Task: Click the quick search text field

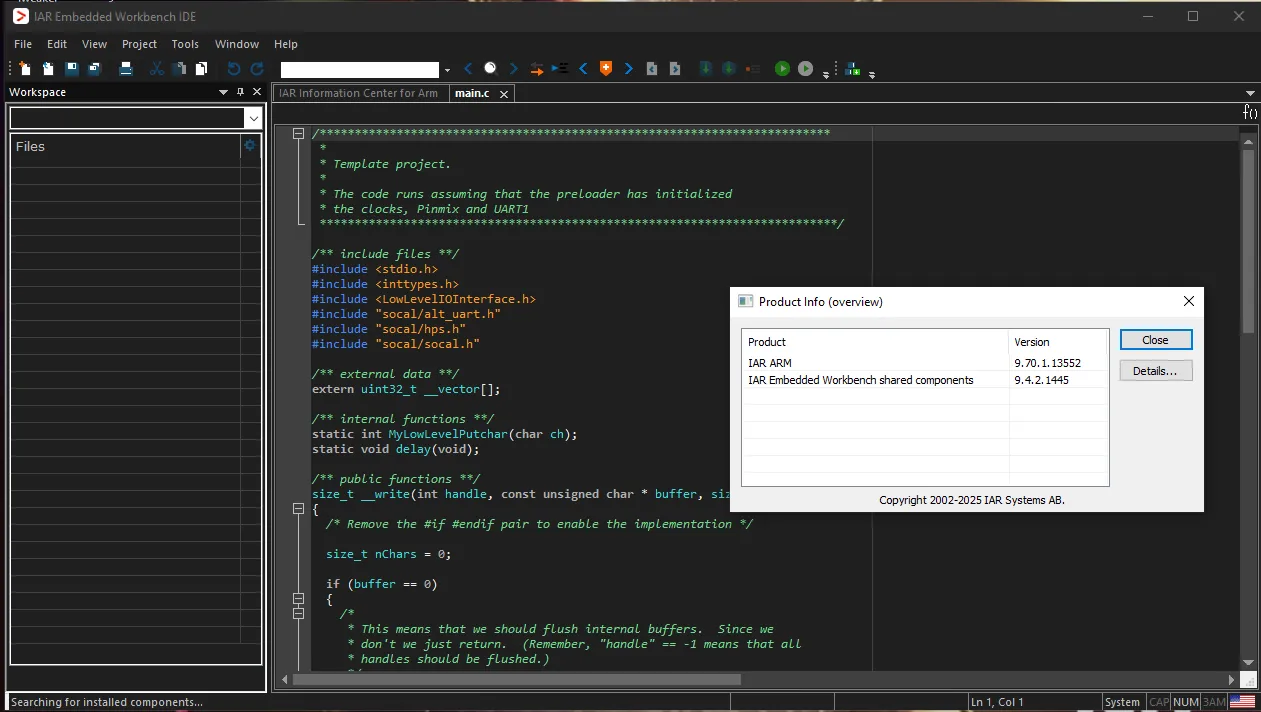Action: coord(360,70)
